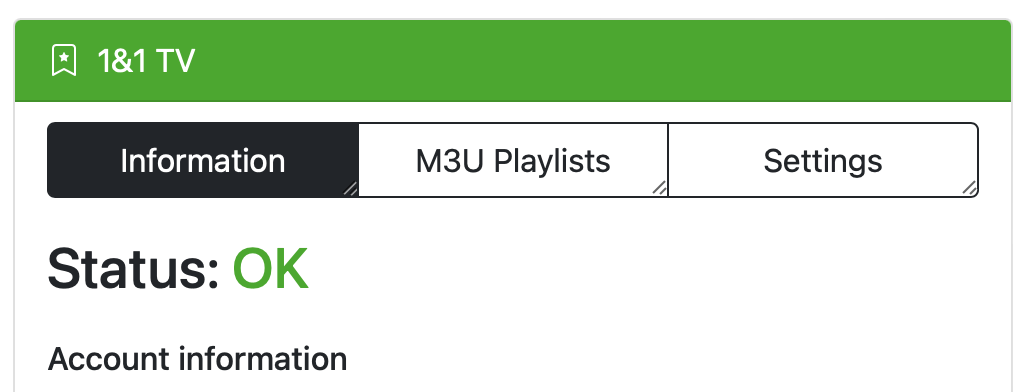Open the Settings tab
The width and height of the screenshot is (1022, 392).
tap(823, 160)
